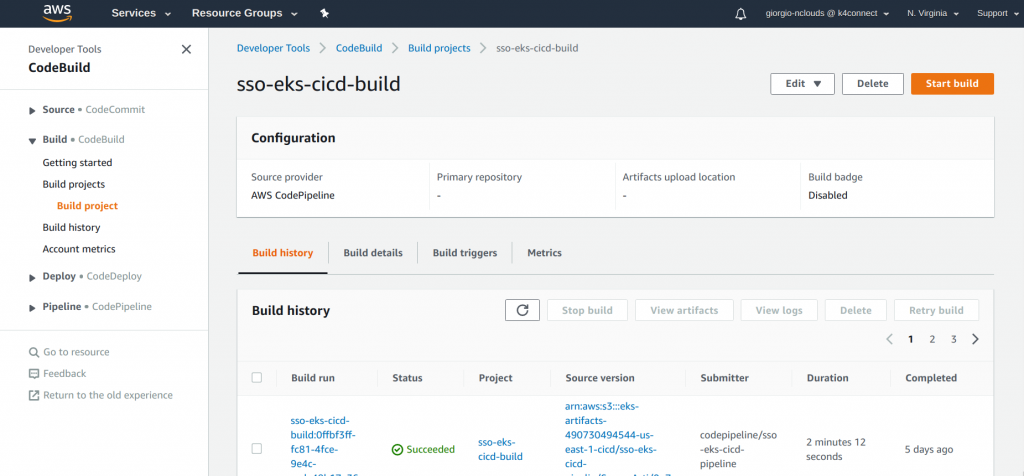Viewport: 1024px width, 476px height.
Task: Click the Feedback link
Action: click(x=65, y=373)
